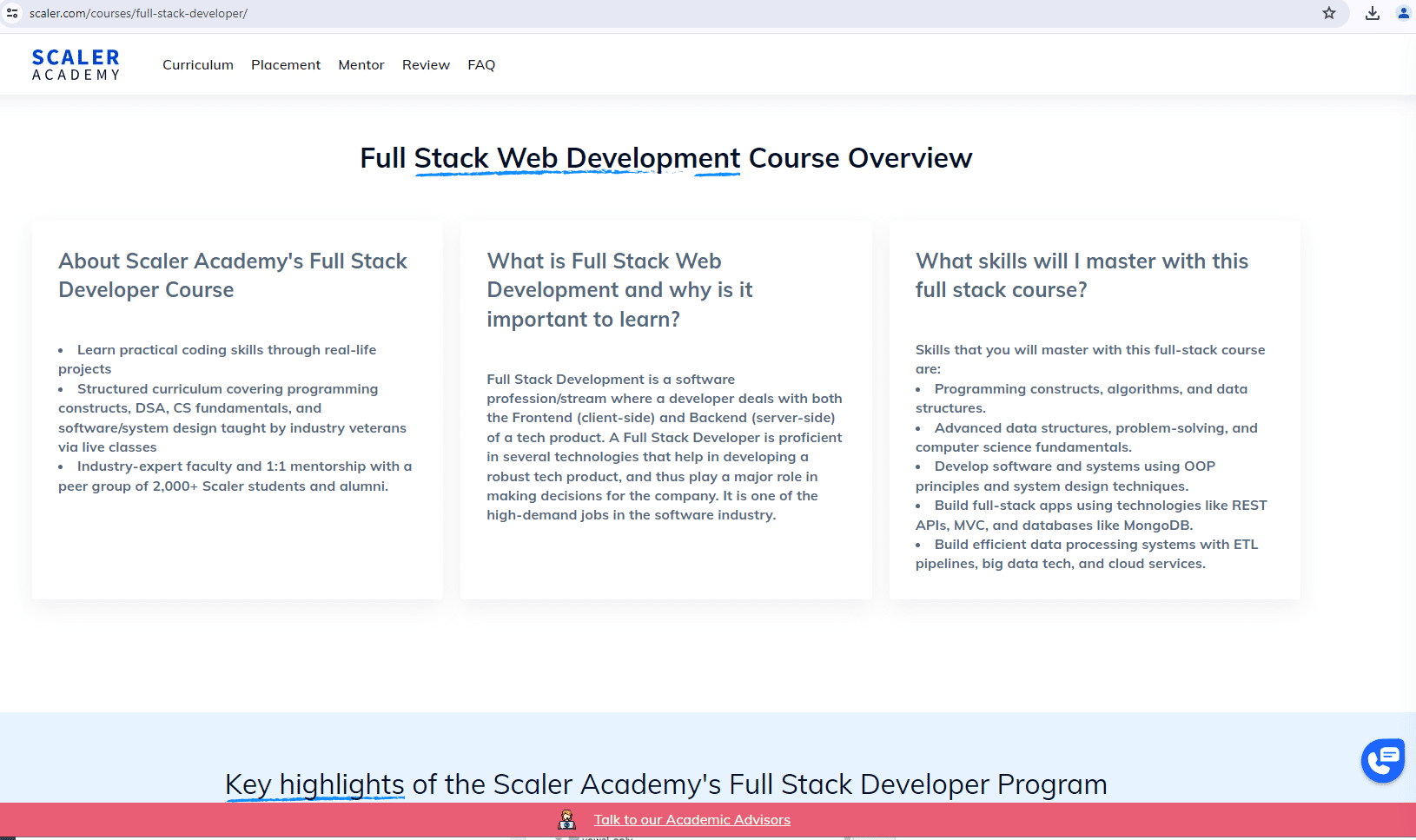Select the Build full-stack apps using REST bullet
The height and width of the screenshot is (840, 1416).
point(1091,515)
